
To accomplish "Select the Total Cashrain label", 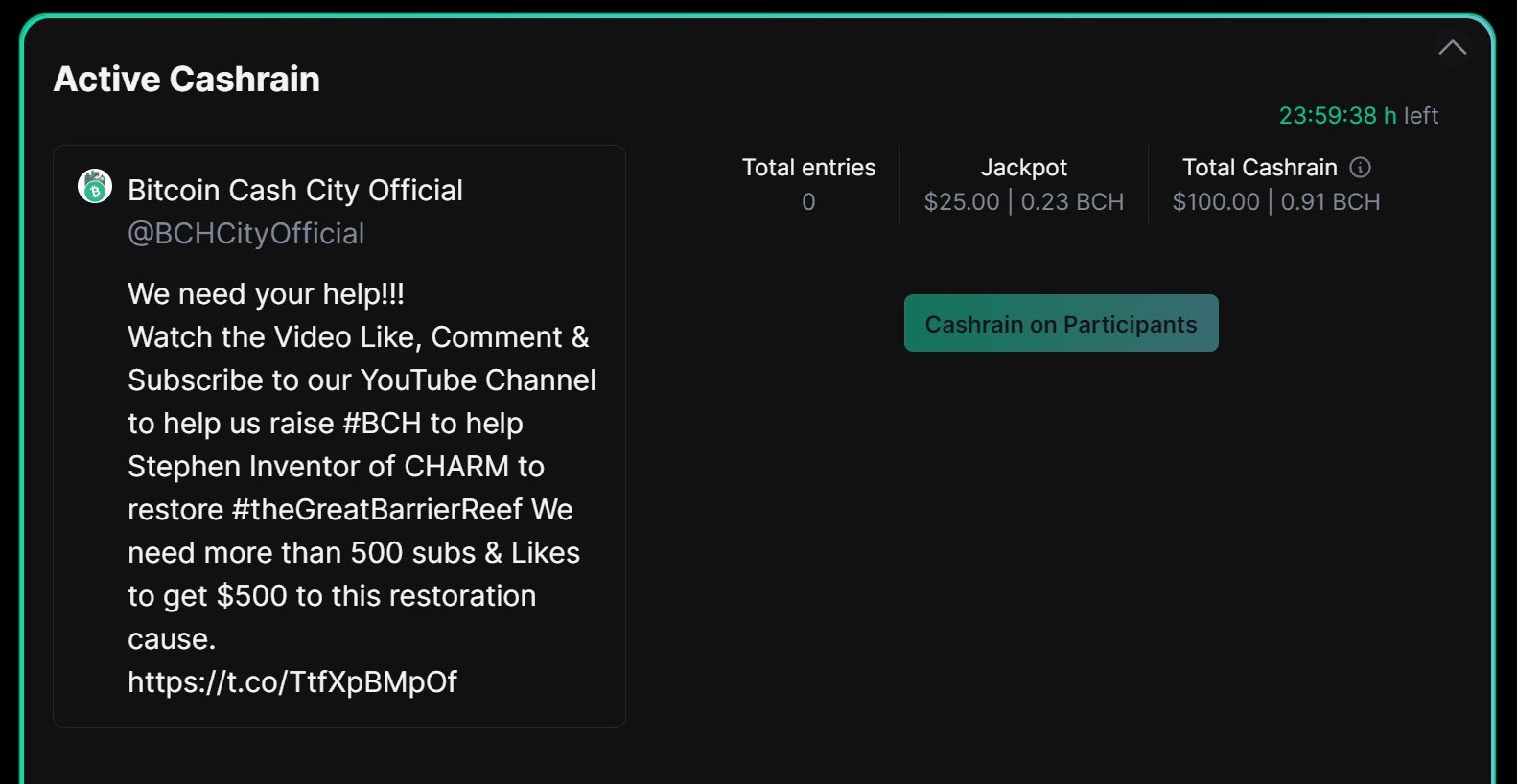I will click(x=1259, y=168).
